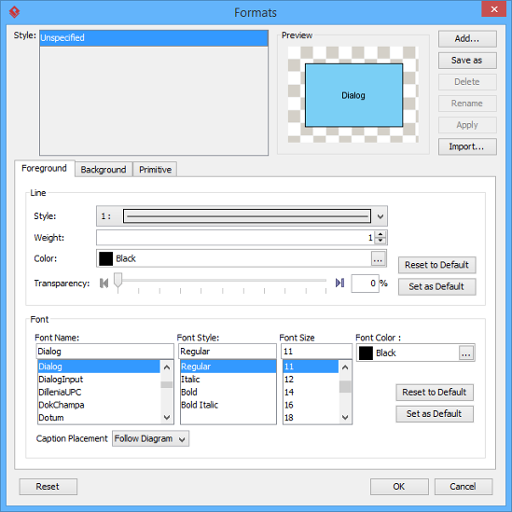Screen dimensions: 512x512
Task: Select Bold in the font style list
Action: point(228,392)
